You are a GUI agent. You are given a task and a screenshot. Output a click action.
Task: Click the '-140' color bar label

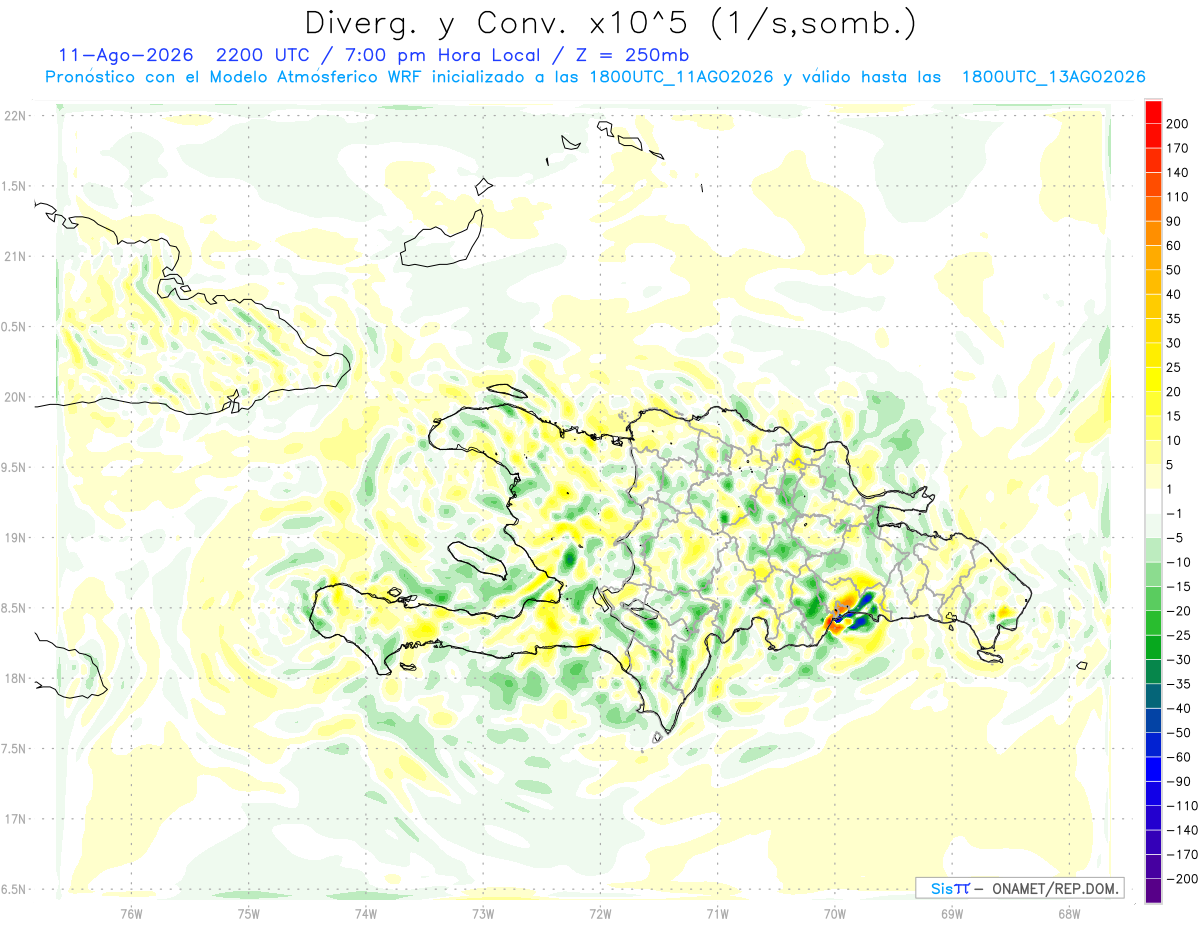coord(1180,830)
